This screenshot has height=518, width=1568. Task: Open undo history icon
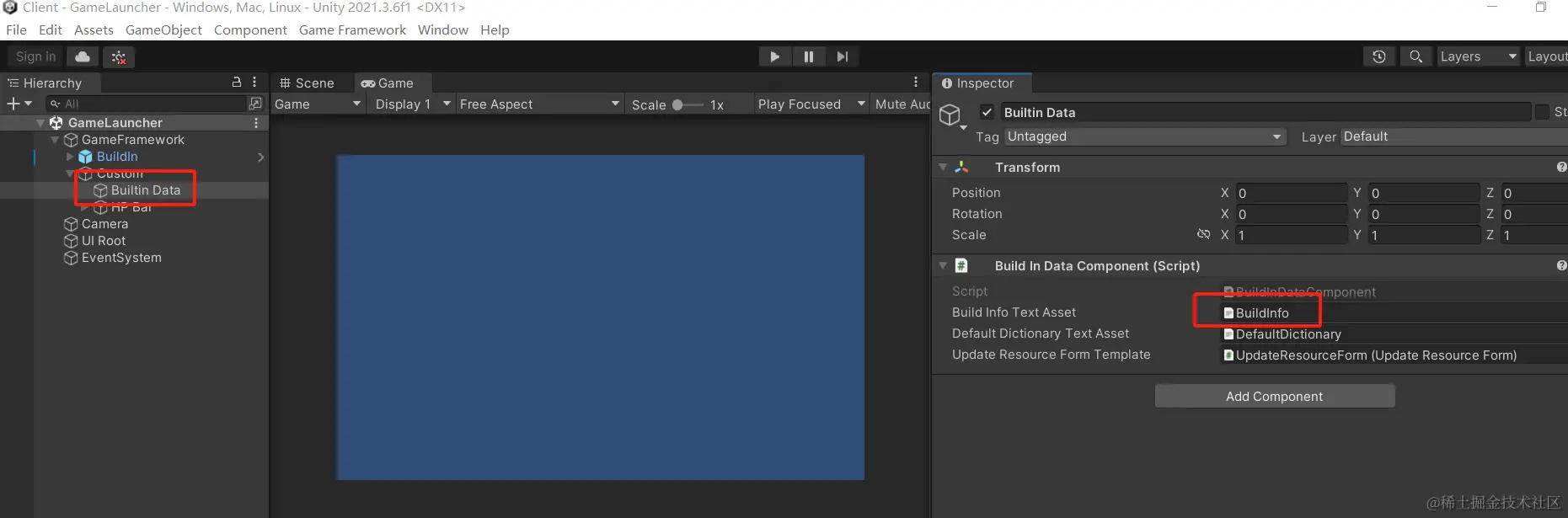1379,56
